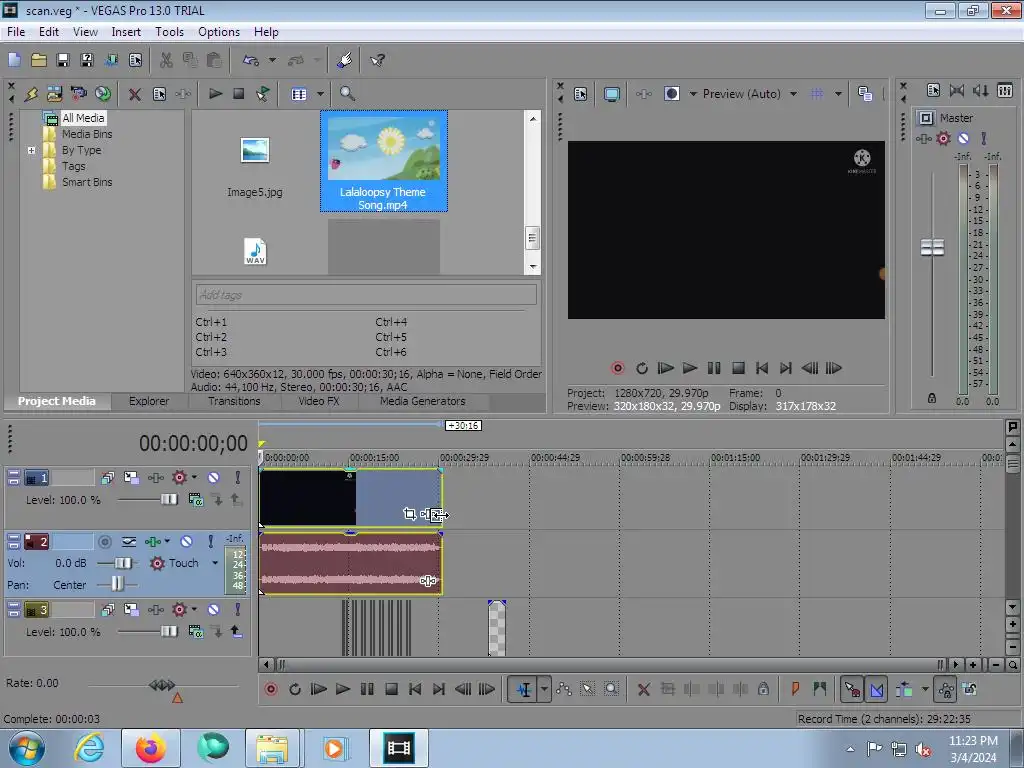This screenshot has height=768, width=1024.
Task: Mute audio track 2
Action: pyautogui.click(x=187, y=541)
